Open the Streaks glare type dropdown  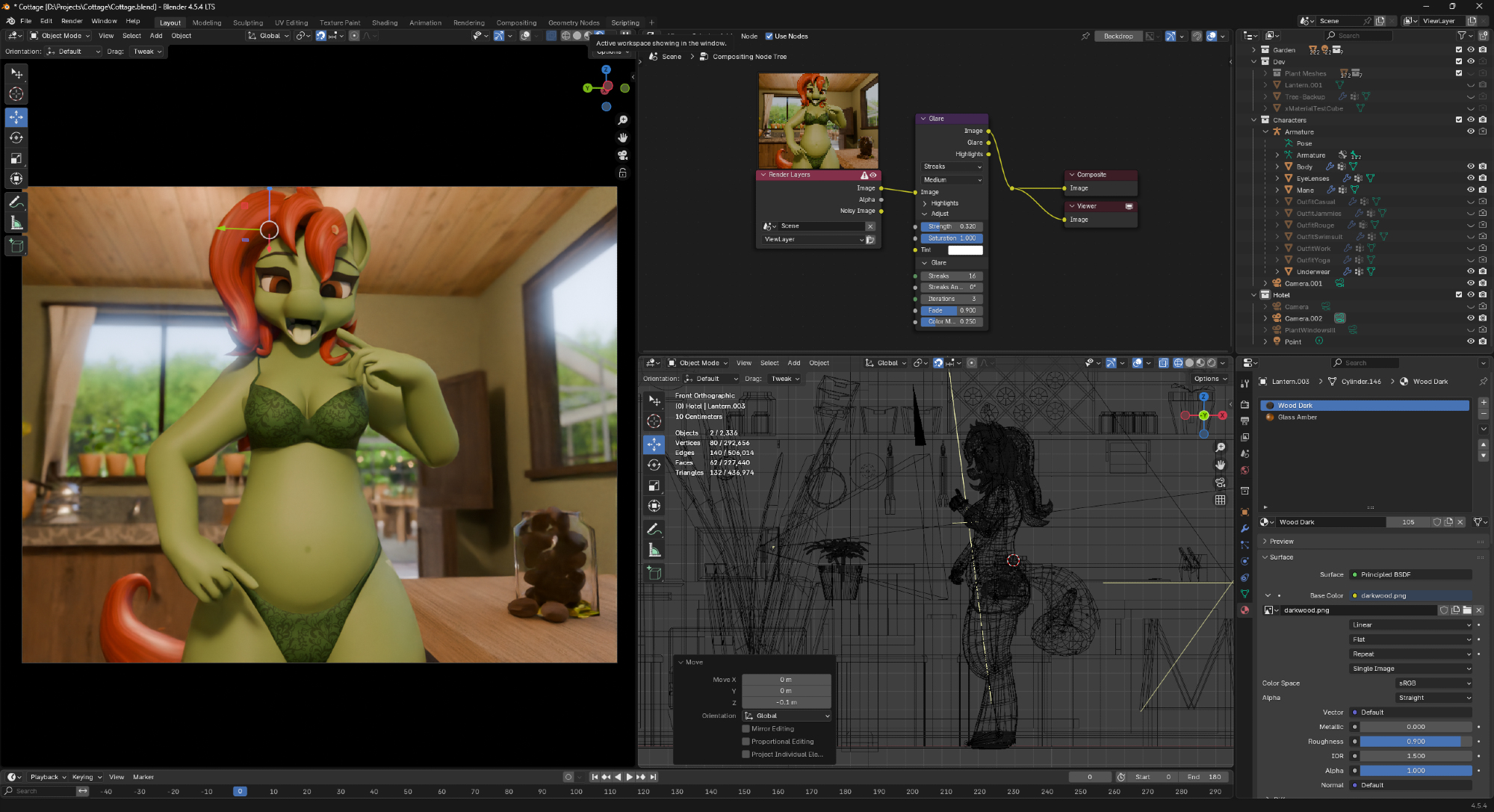pyautogui.click(x=952, y=167)
